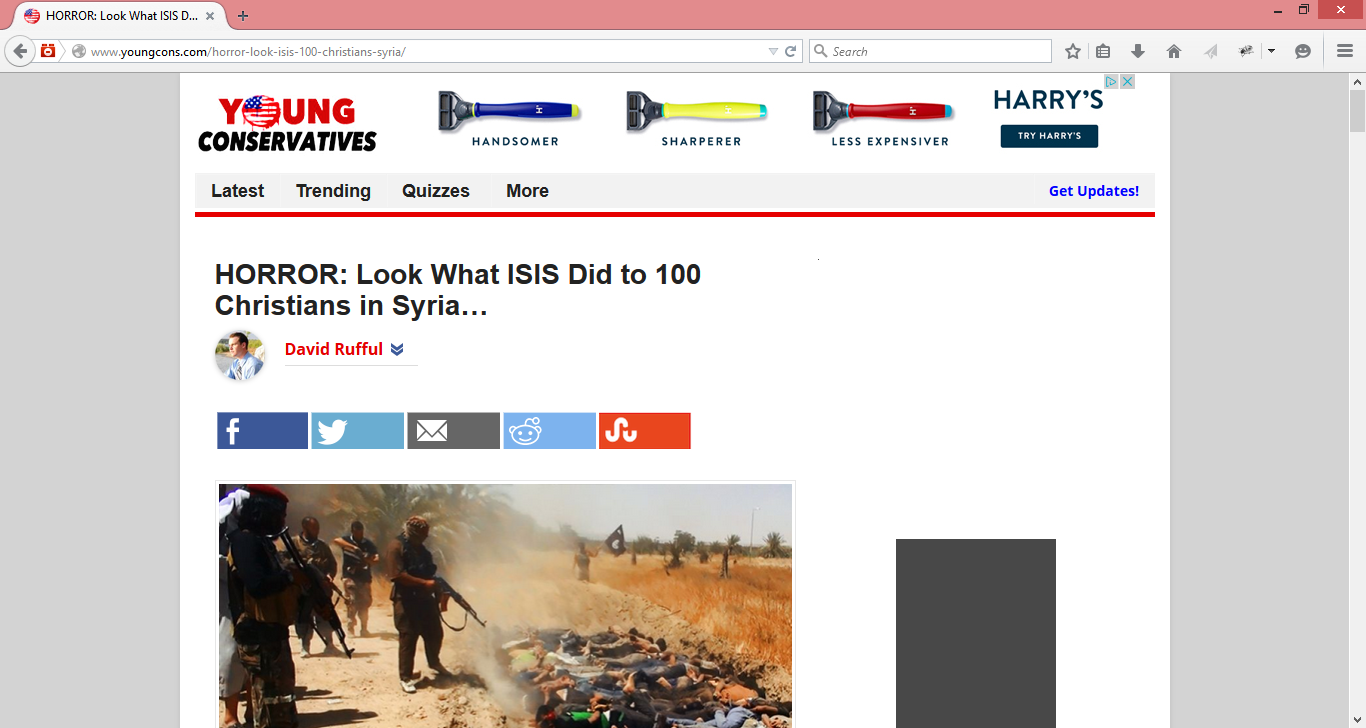Reload the page with the refresh icon

(790, 51)
